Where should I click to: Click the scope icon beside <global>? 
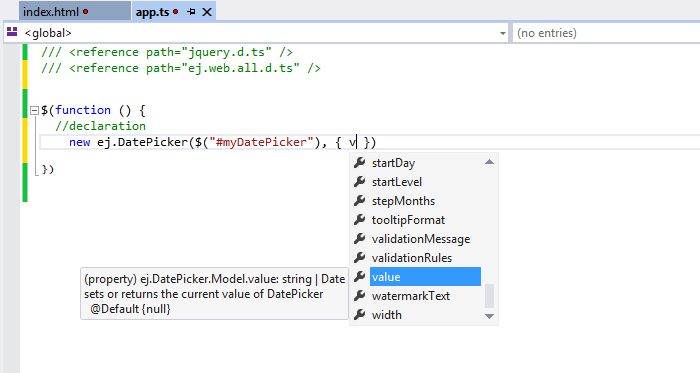tap(12, 32)
